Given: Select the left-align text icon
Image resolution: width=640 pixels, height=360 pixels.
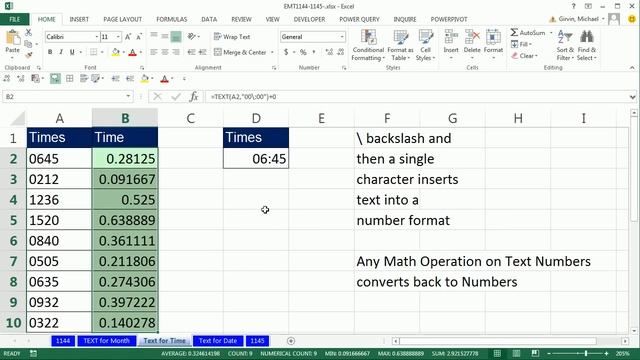Looking at the screenshot, I should tap(153, 52).
